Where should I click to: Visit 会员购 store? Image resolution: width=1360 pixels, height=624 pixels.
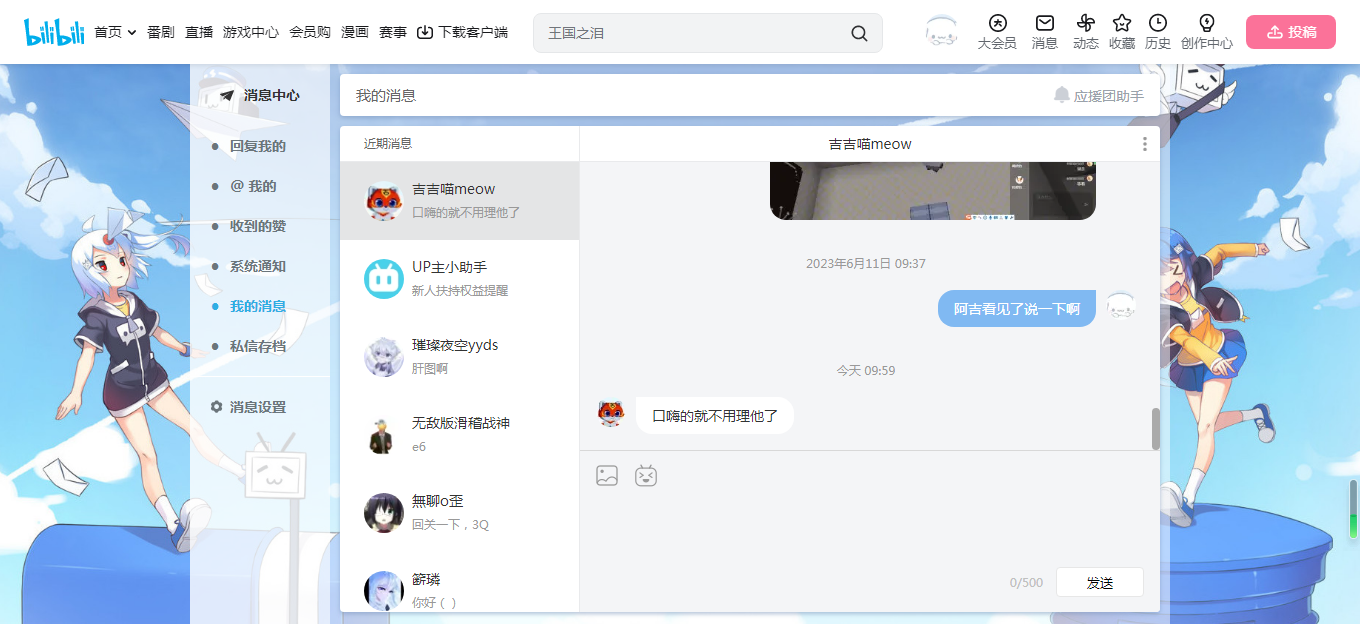[x=310, y=32]
